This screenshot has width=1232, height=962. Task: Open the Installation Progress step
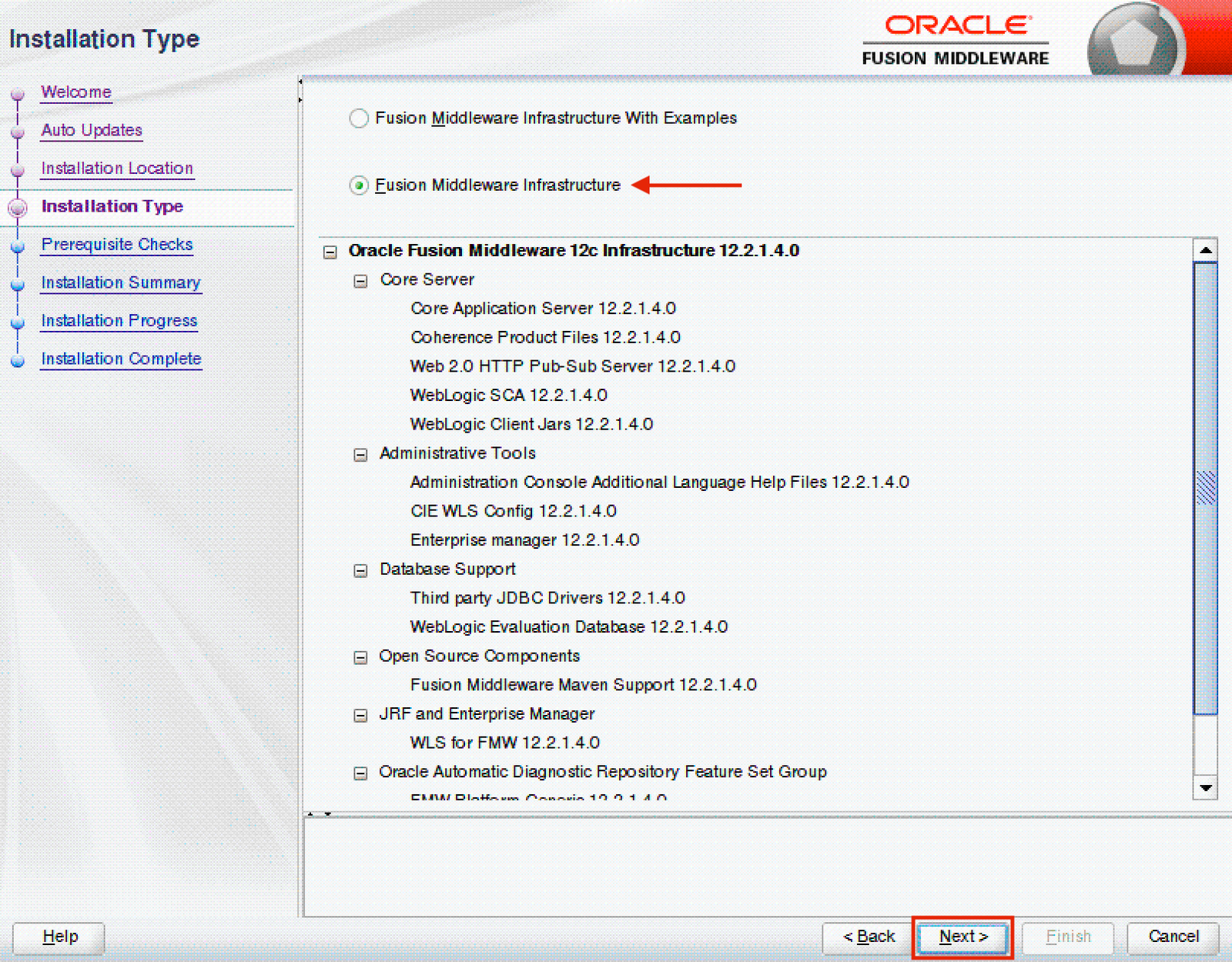pos(119,320)
